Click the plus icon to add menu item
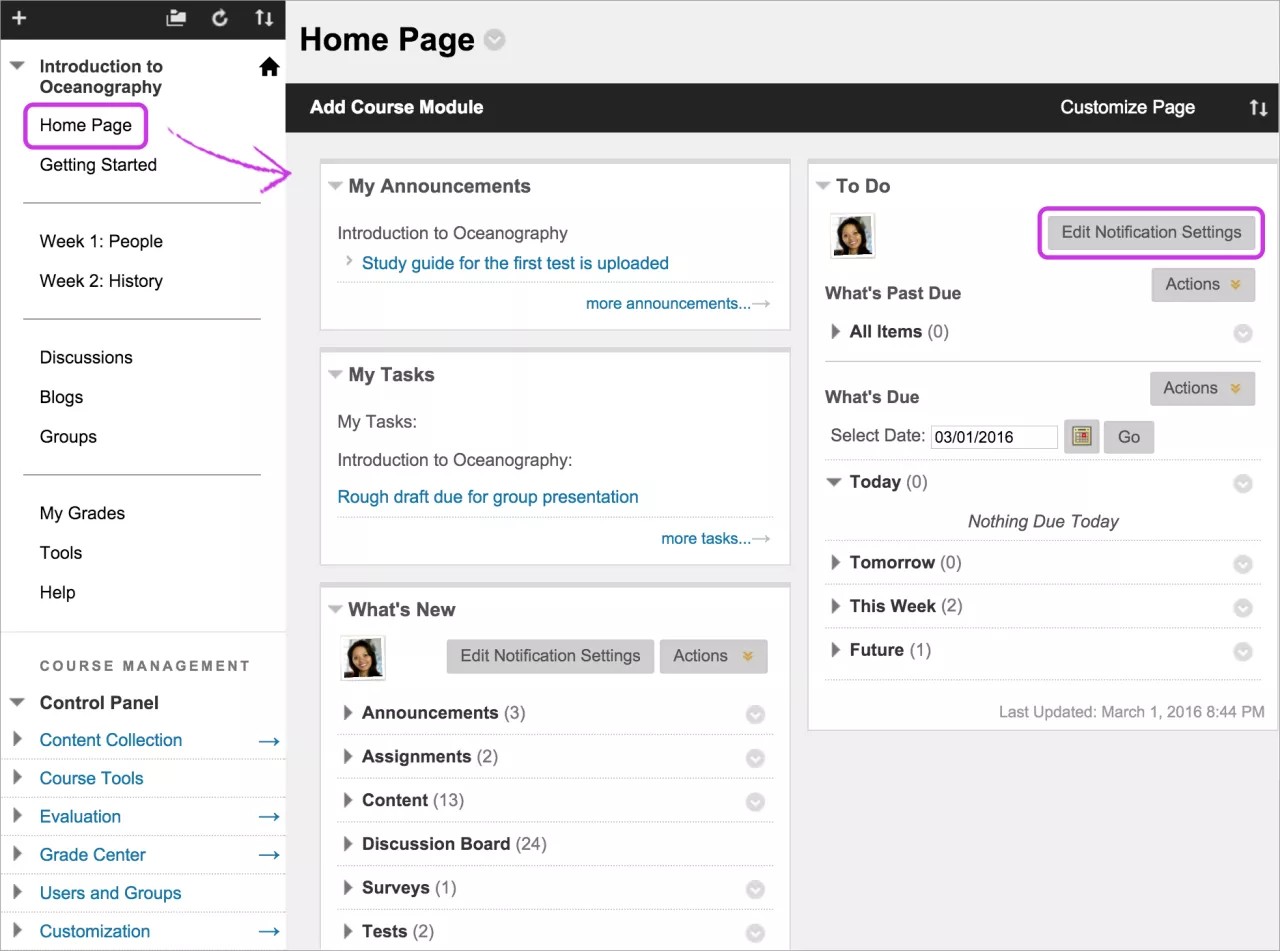 [18, 18]
